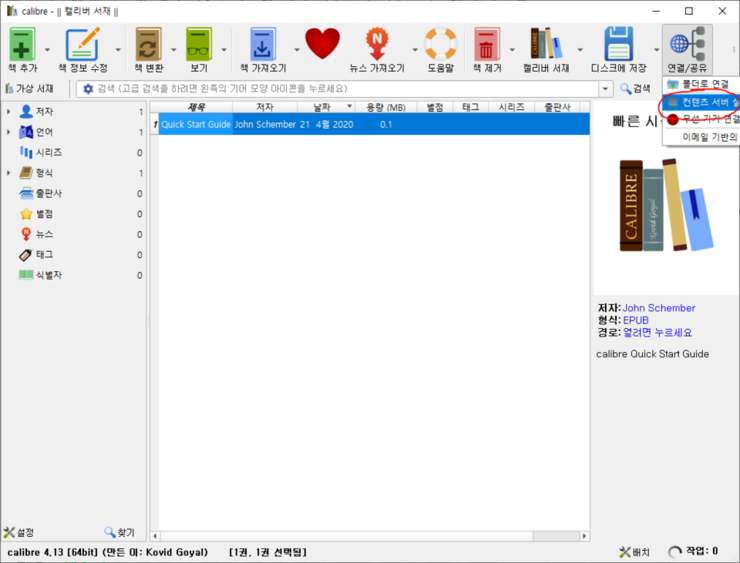
Task: Open 도움말 (Help) lifebuoy icon
Action: coord(440,44)
